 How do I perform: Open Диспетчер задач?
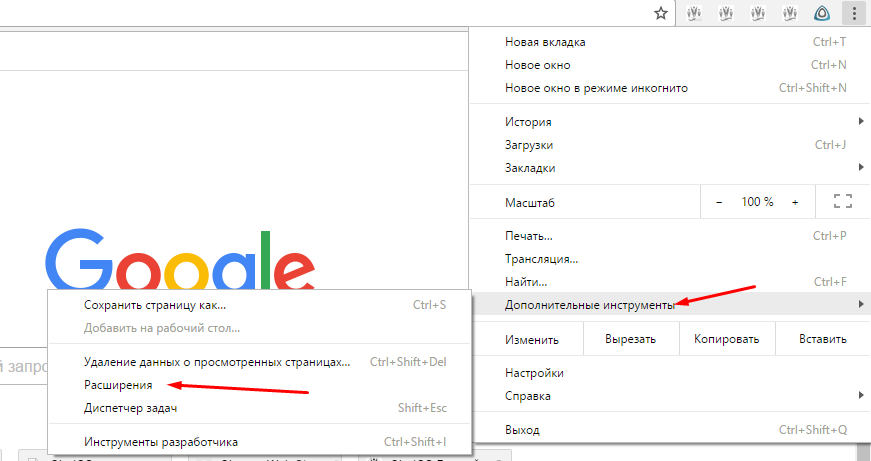coord(259,408)
